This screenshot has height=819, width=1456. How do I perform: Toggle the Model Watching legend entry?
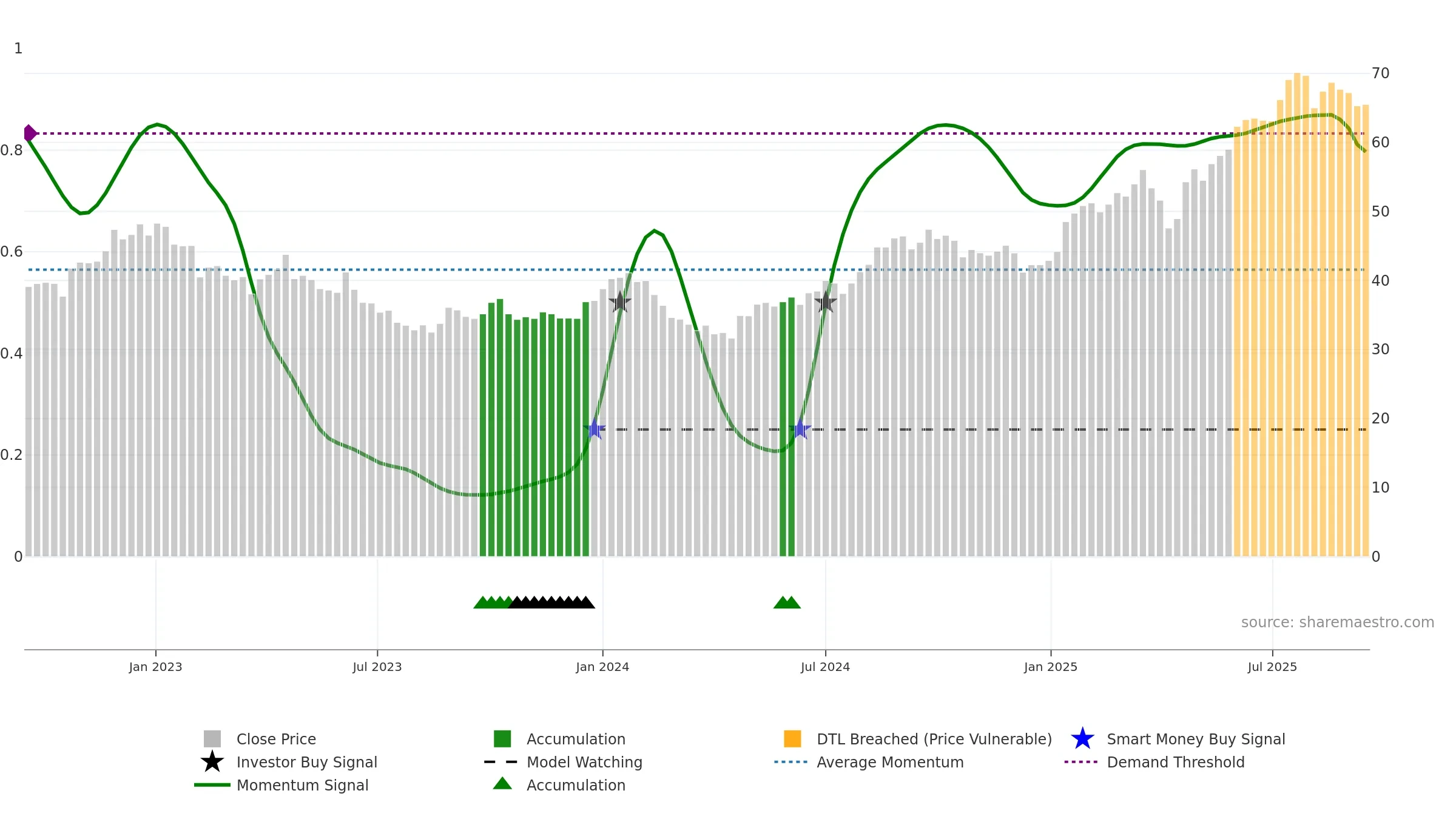(563, 762)
